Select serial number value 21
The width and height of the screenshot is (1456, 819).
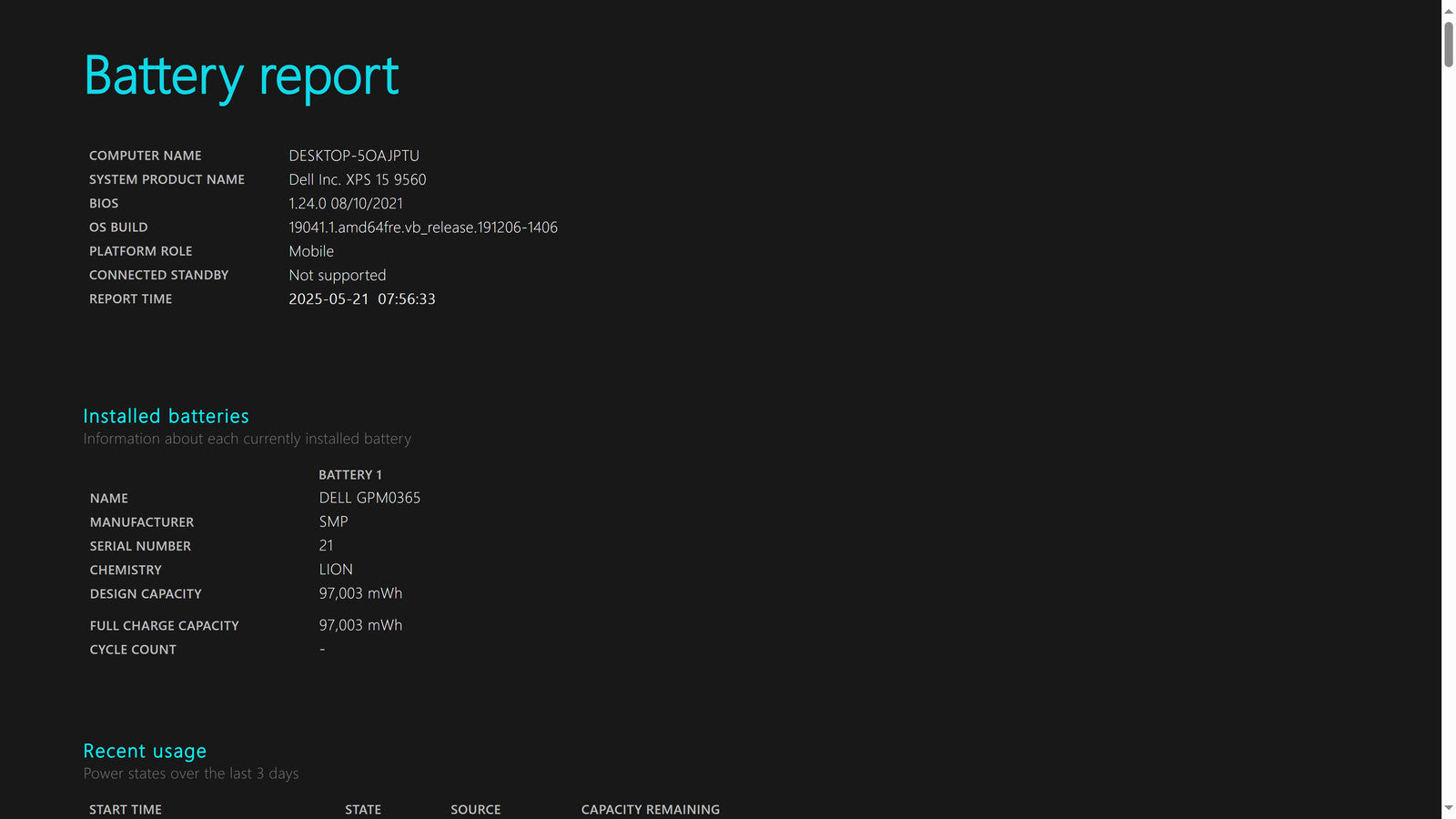coord(326,545)
